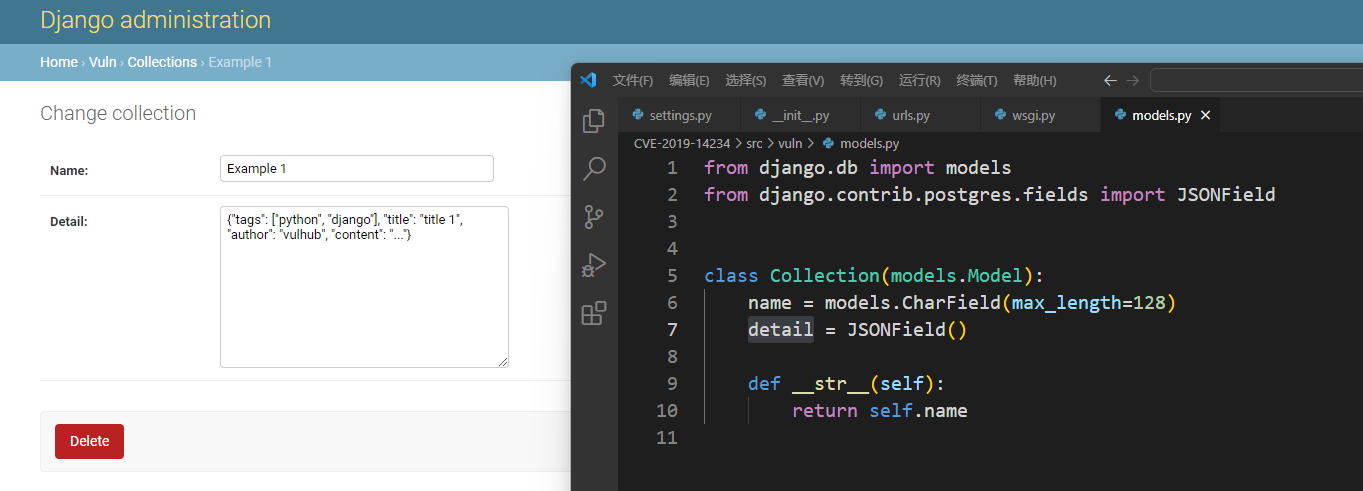
Task: Switch to the settings.py tab
Action: tap(679, 116)
